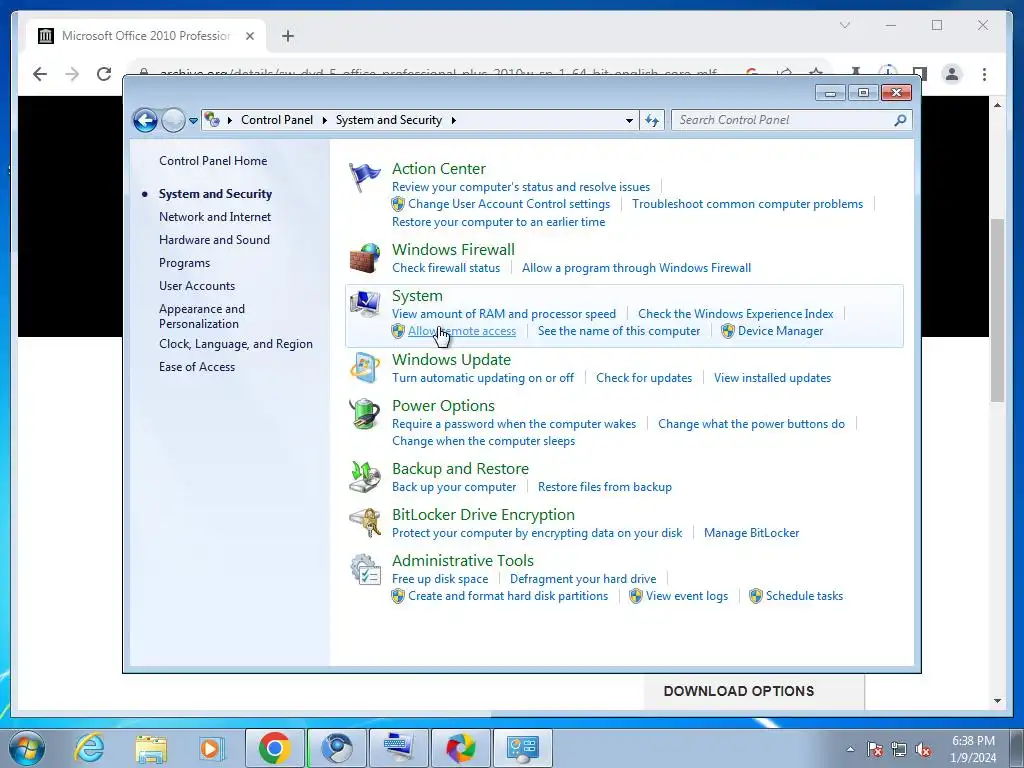
Task: Click Control Panel in the breadcrumb
Action: click(x=277, y=120)
